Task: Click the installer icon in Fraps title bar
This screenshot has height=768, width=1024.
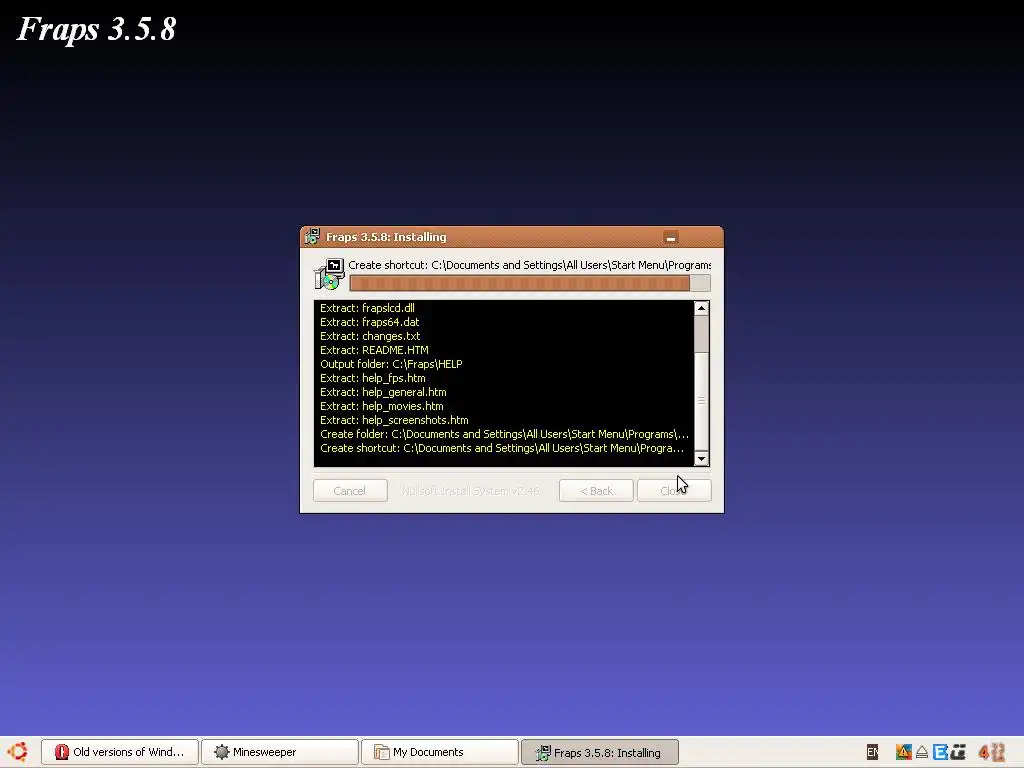Action: coord(313,236)
